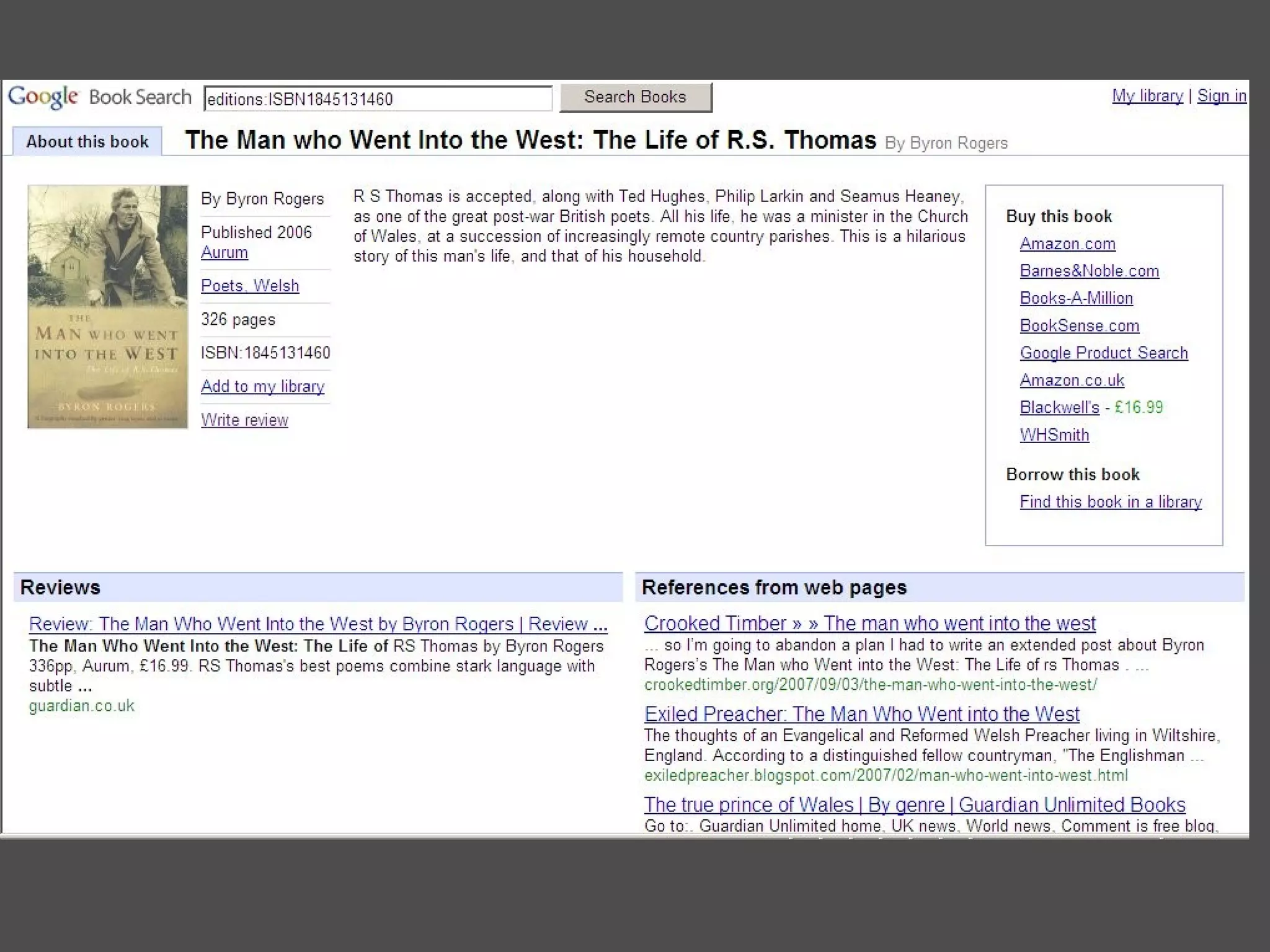Click the book cover thumbnail

pos(107,306)
